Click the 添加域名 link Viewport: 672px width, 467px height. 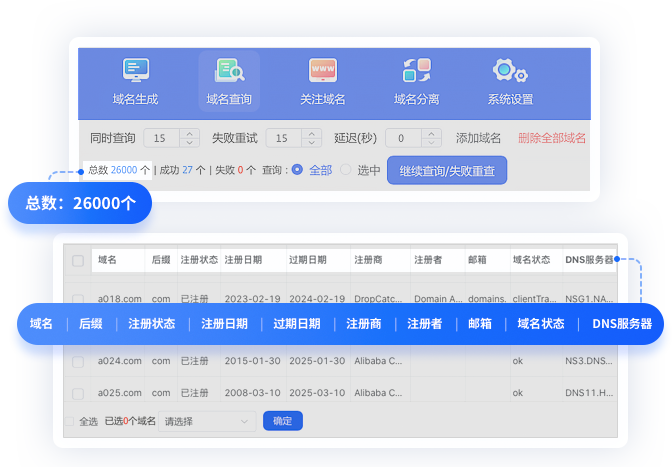coord(478,138)
